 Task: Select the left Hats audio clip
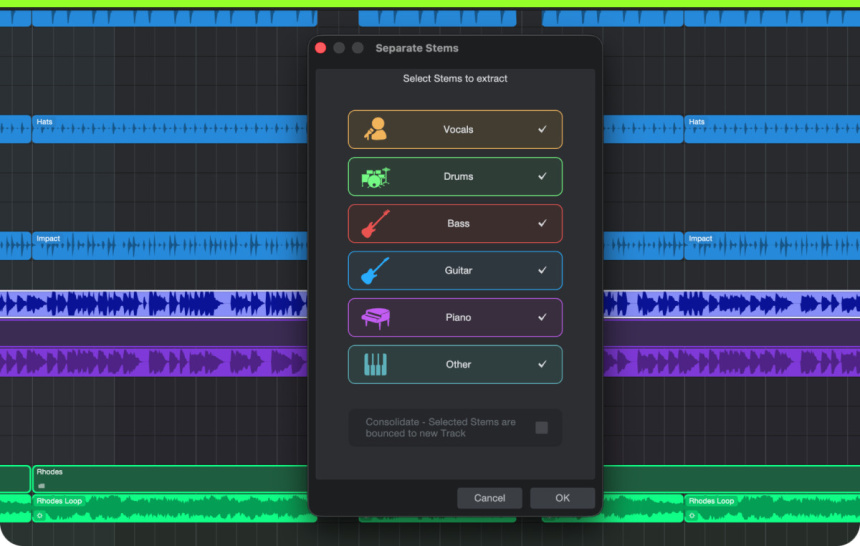click(x=169, y=129)
